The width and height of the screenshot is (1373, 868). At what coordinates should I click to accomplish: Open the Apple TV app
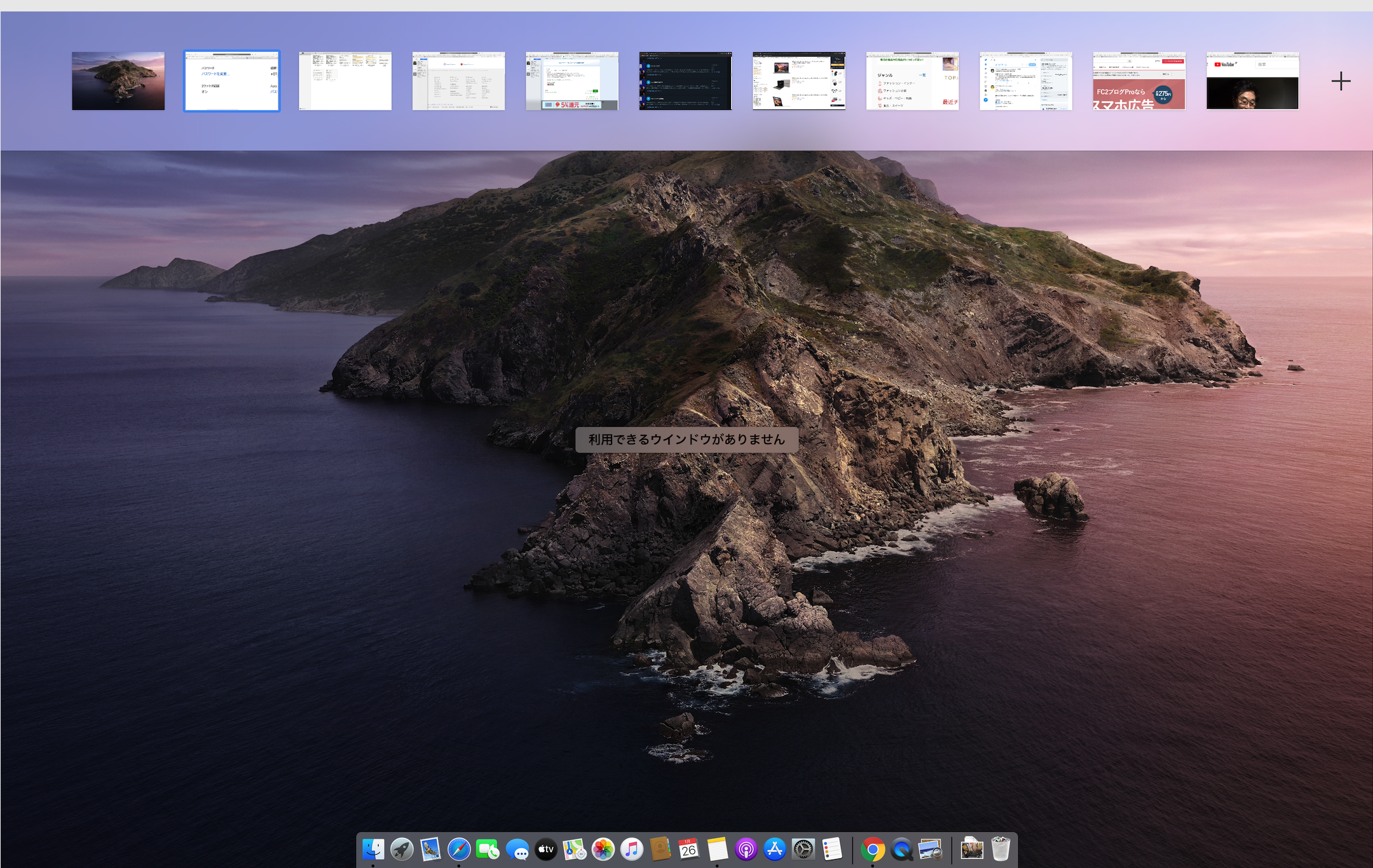(x=545, y=849)
